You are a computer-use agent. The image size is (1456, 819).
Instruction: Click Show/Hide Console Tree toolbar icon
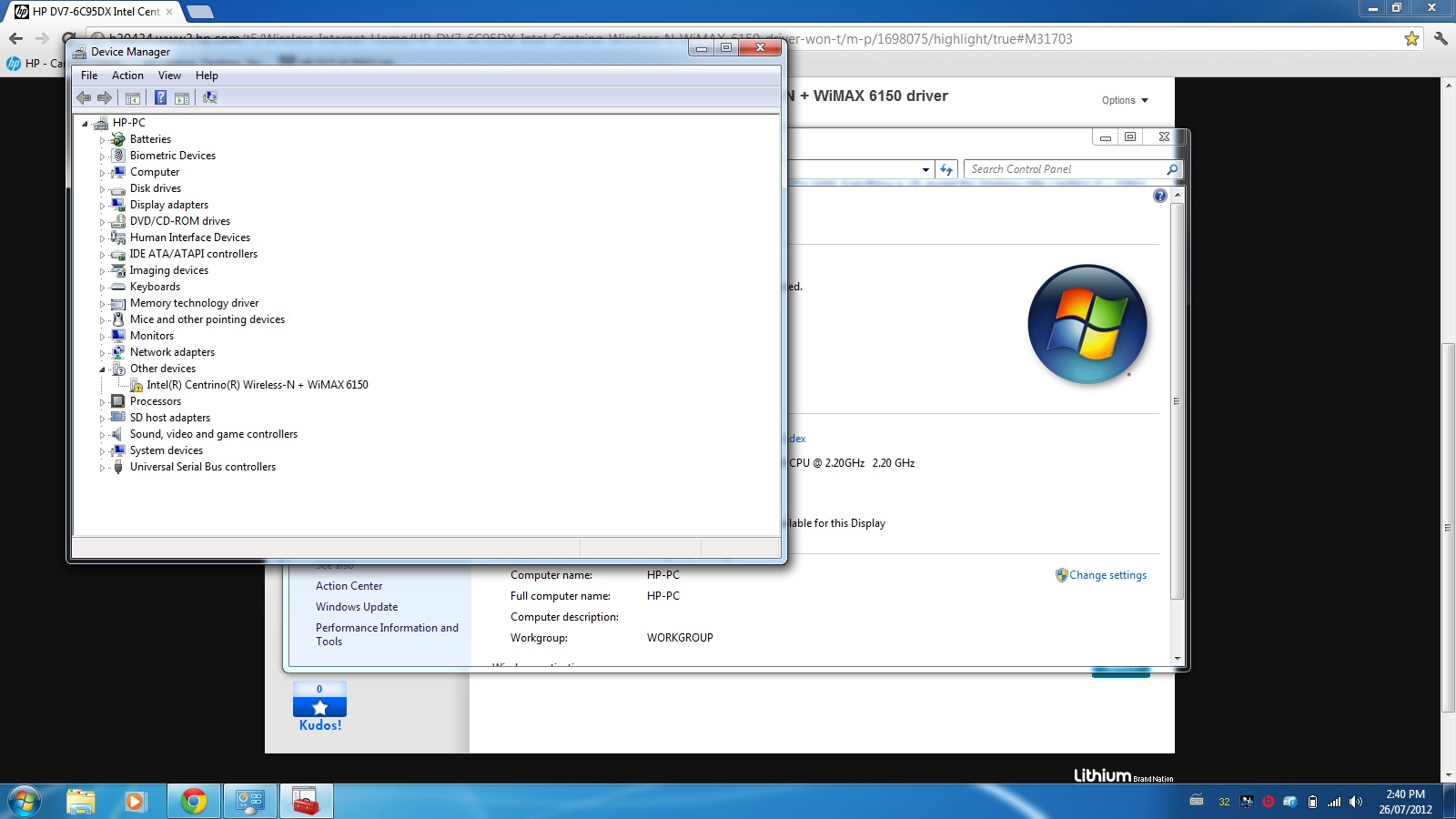click(x=133, y=97)
